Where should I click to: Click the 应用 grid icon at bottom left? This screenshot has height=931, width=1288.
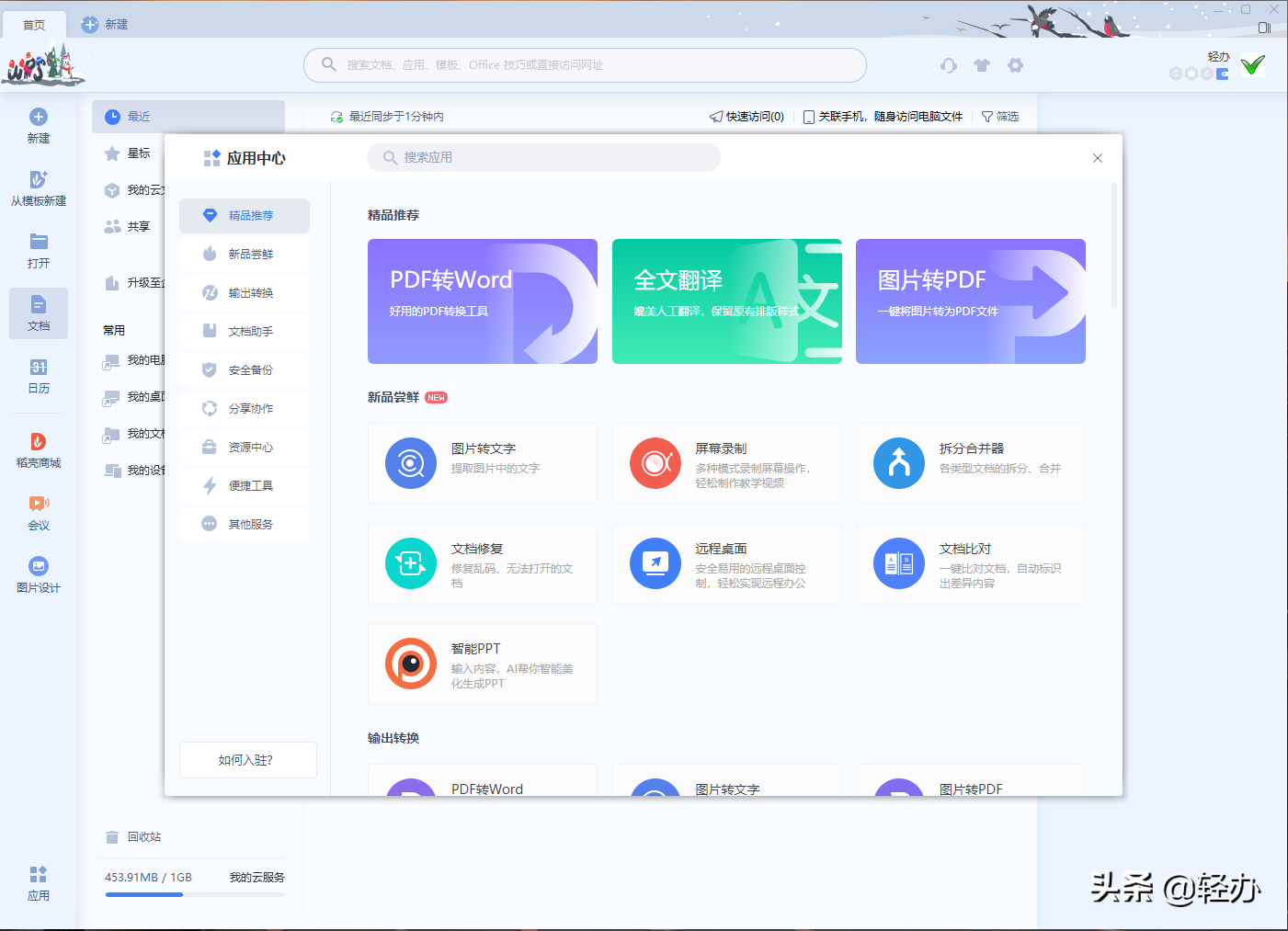click(39, 874)
